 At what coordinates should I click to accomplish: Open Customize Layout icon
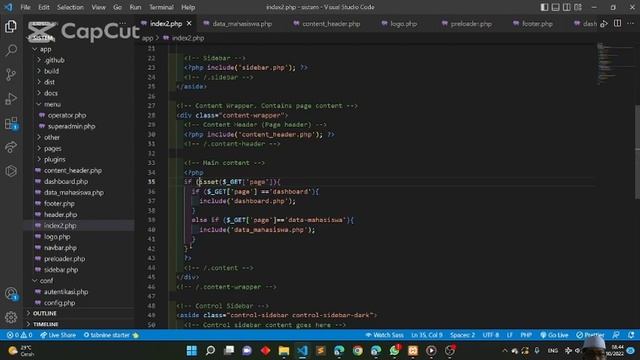[x=578, y=7]
